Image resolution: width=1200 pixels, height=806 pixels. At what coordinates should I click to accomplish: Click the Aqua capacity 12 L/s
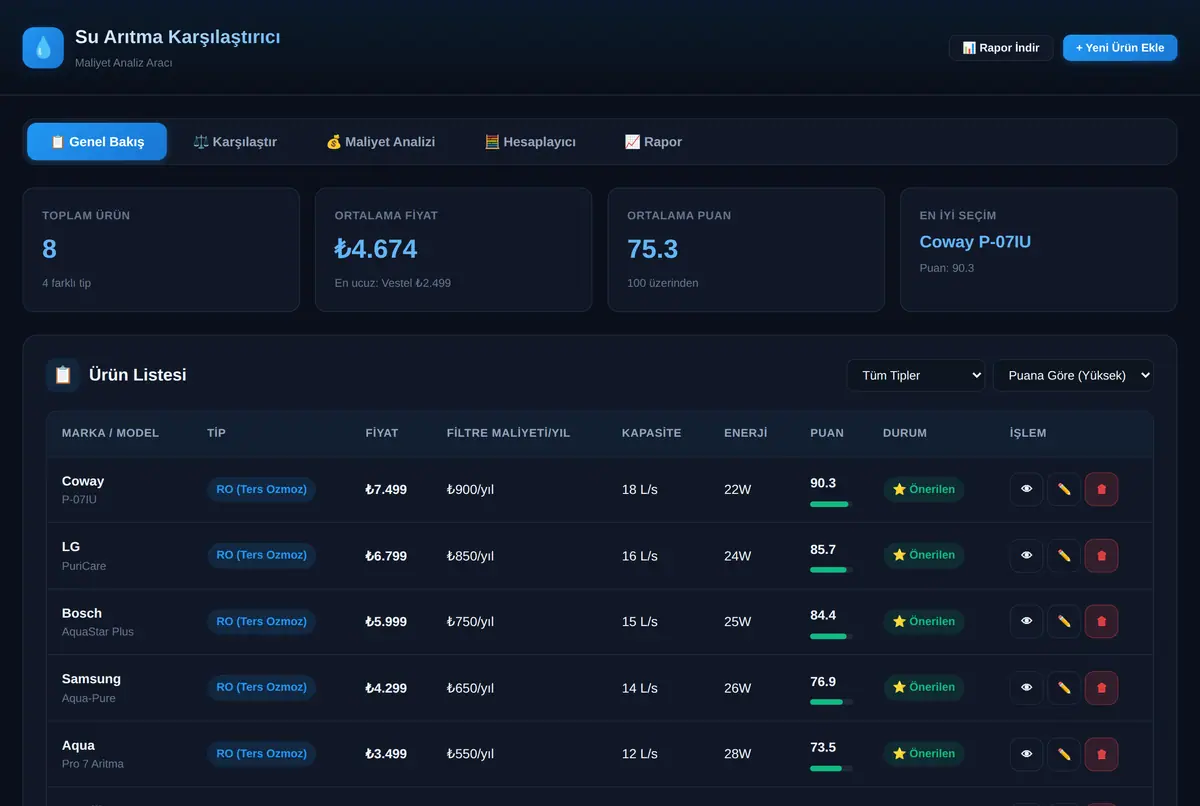pos(640,754)
